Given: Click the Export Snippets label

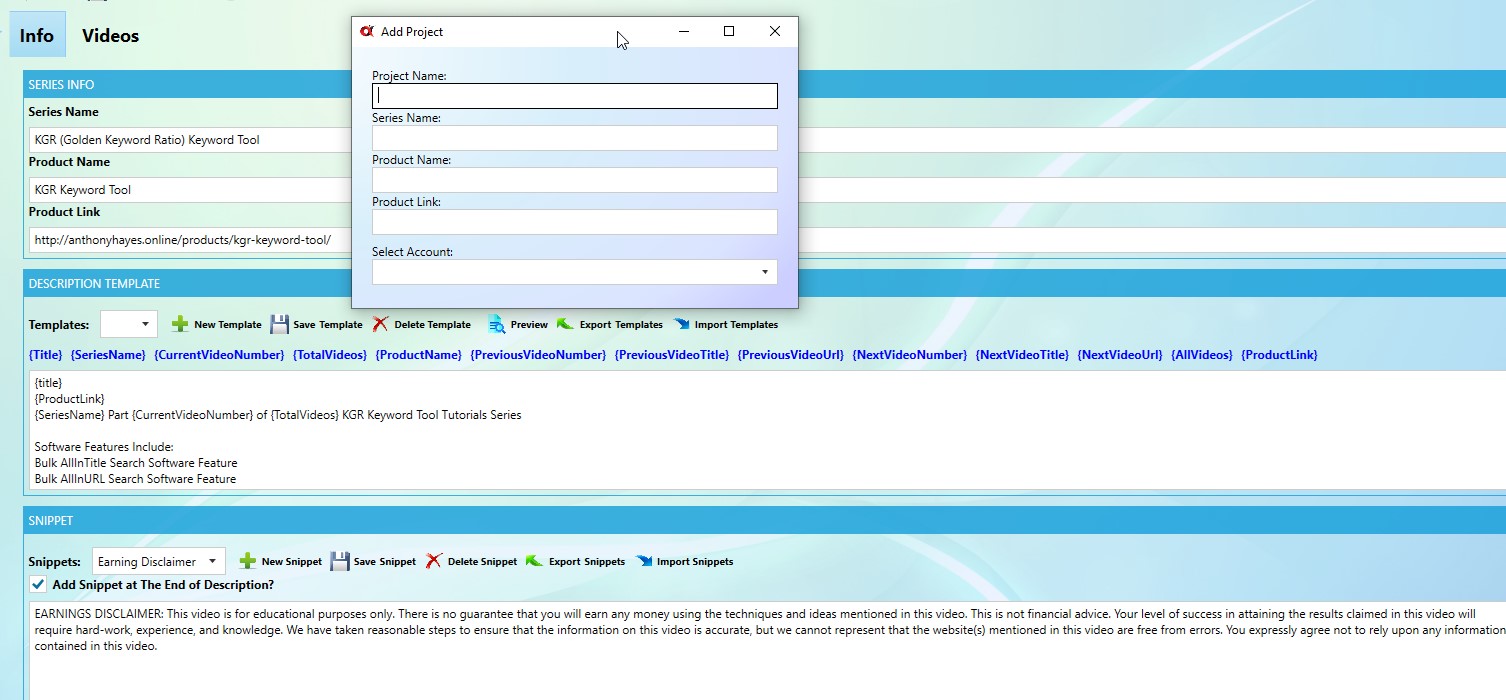Looking at the screenshot, I should tap(587, 562).
